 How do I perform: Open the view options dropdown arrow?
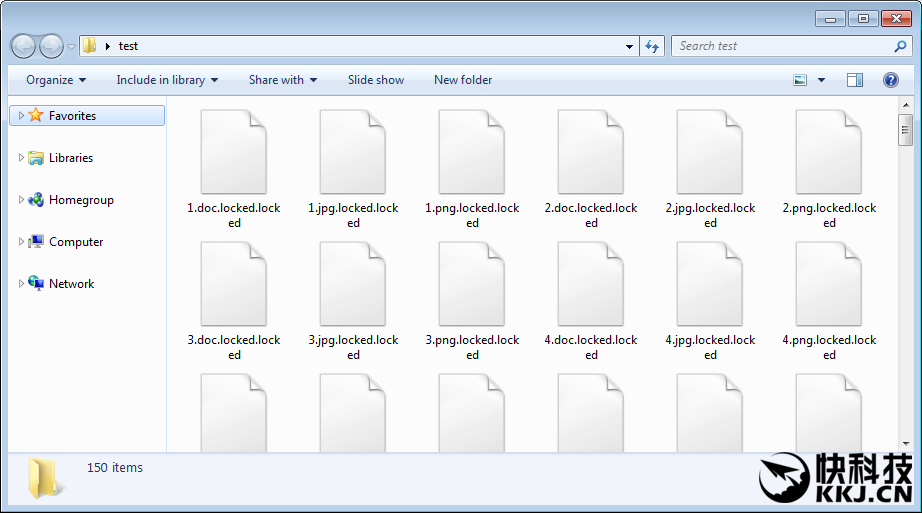pos(822,80)
